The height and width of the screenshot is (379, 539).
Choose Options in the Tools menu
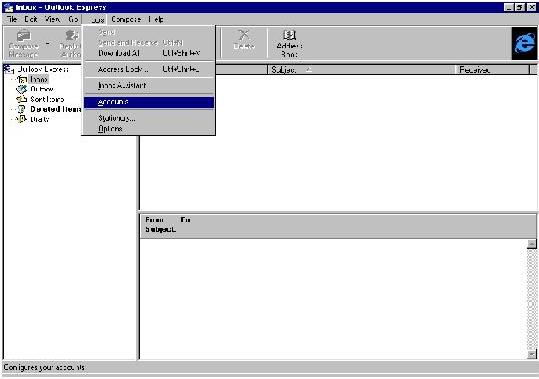coord(148,129)
